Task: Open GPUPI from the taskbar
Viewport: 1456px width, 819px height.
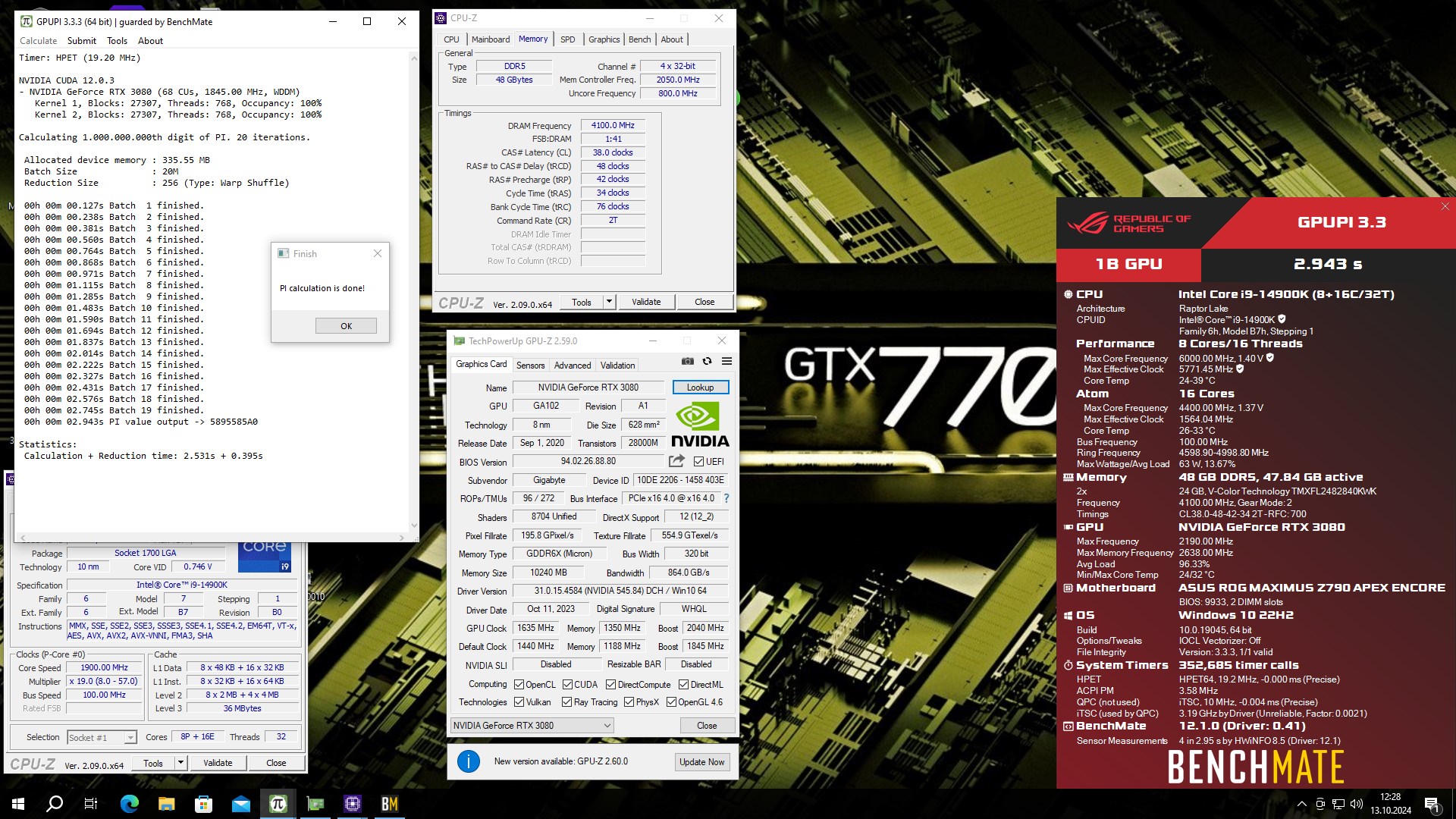Action: point(278,804)
